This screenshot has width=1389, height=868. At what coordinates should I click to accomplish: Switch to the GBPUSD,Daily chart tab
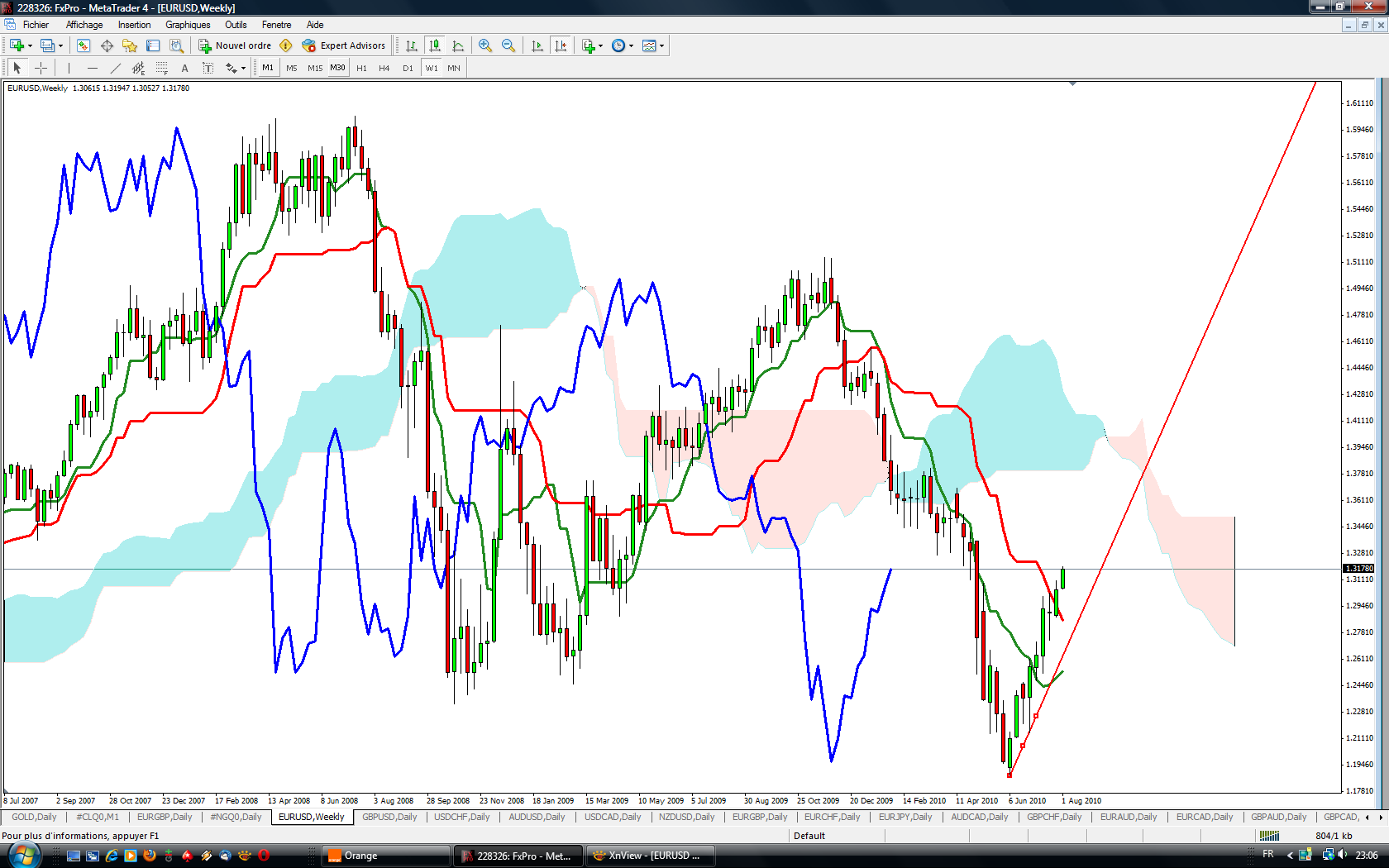click(389, 817)
